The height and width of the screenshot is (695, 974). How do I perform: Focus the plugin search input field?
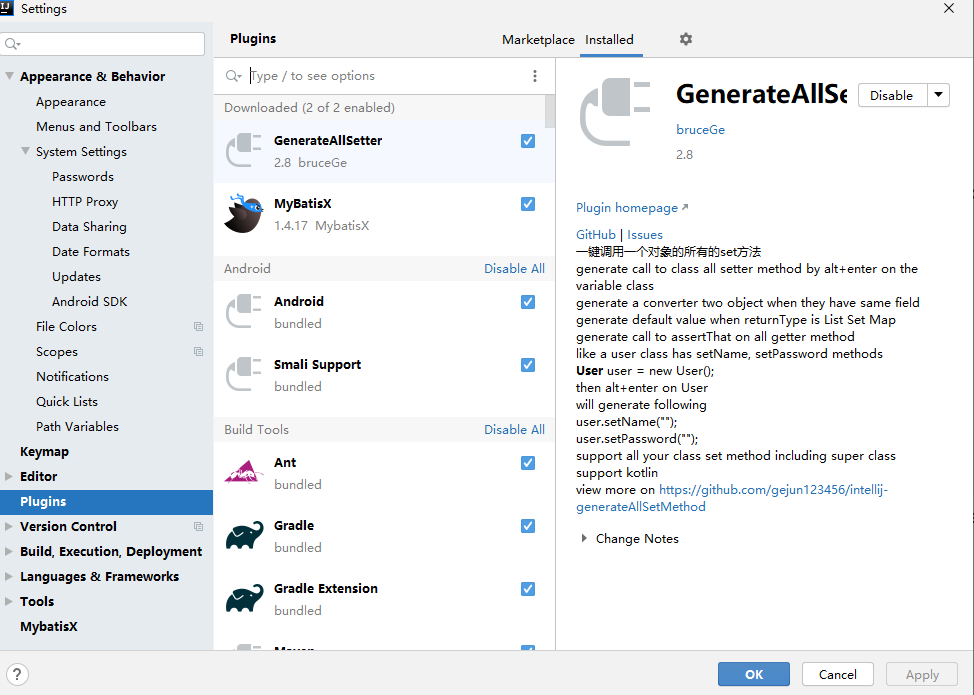coord(385,76)
